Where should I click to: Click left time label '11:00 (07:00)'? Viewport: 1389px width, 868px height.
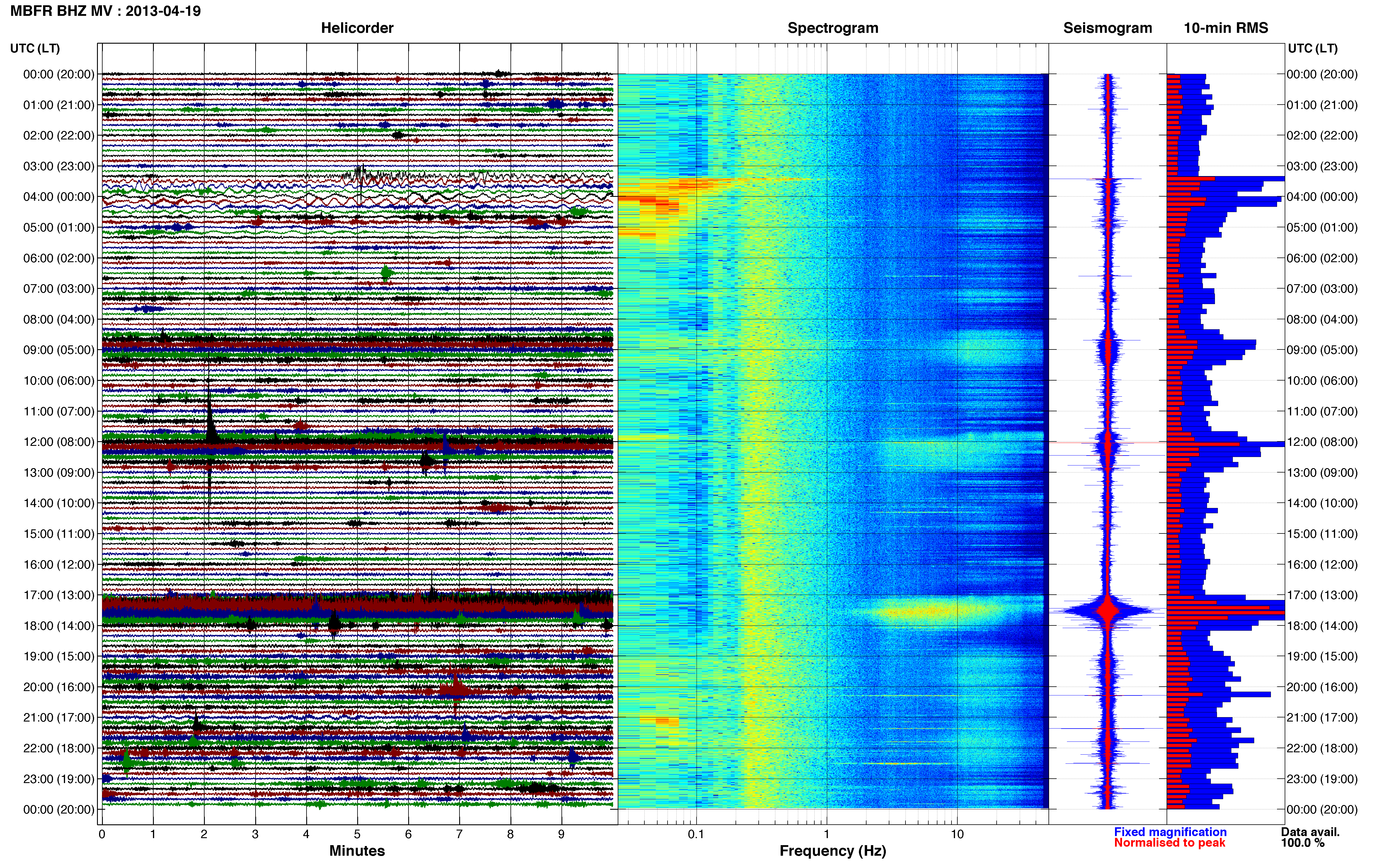[59, 411]
